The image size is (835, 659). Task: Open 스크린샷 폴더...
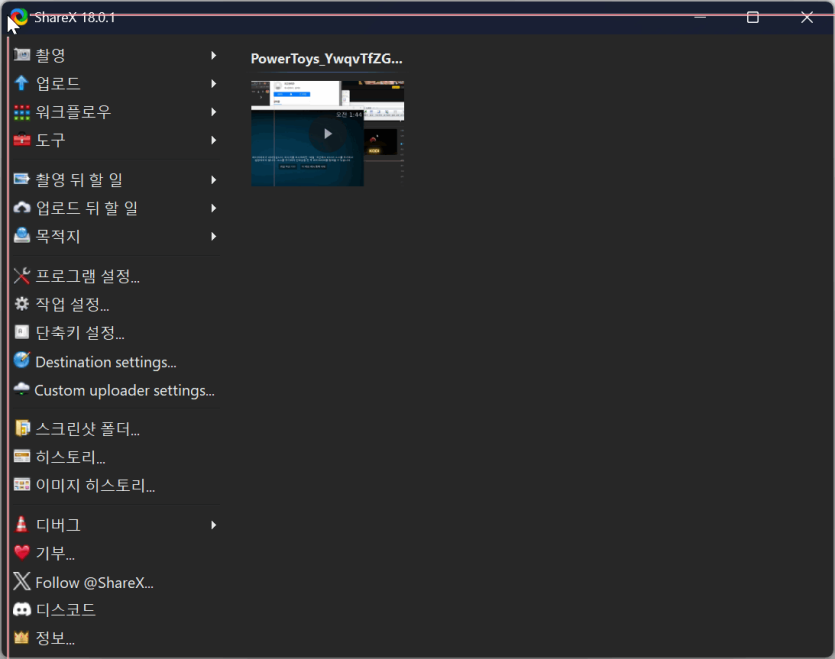116,429
